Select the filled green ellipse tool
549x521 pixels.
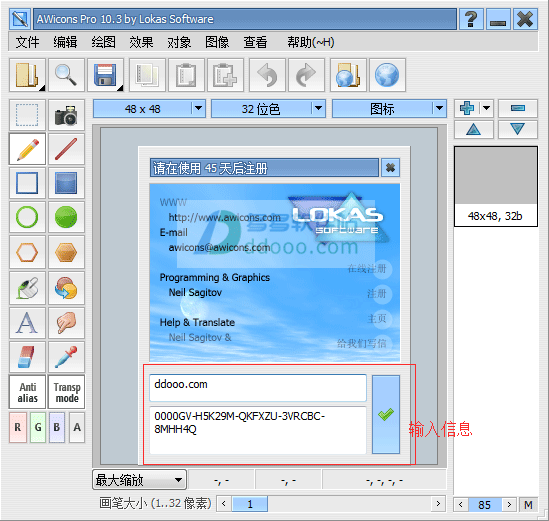66,217
